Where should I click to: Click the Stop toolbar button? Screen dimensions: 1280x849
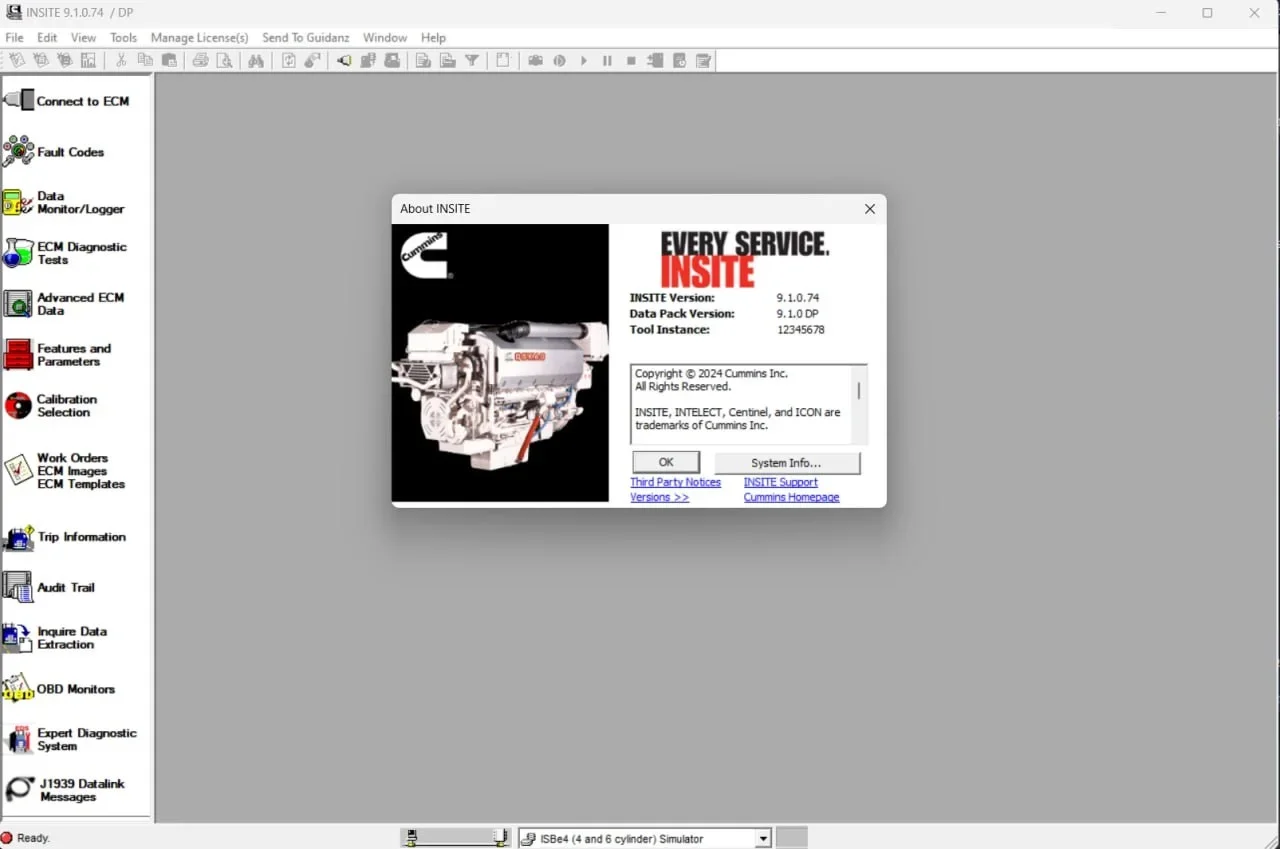(631, 61)
